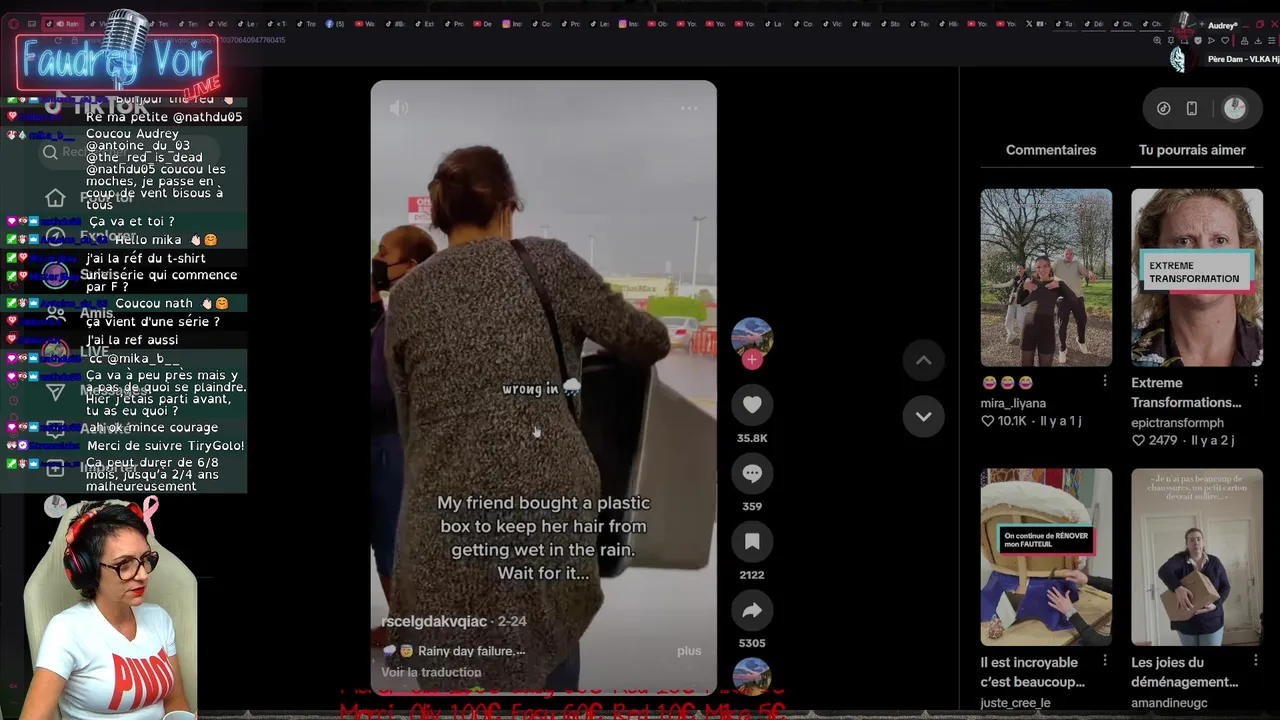Open the browser account toolbar icon

(x=1244, y=40)
